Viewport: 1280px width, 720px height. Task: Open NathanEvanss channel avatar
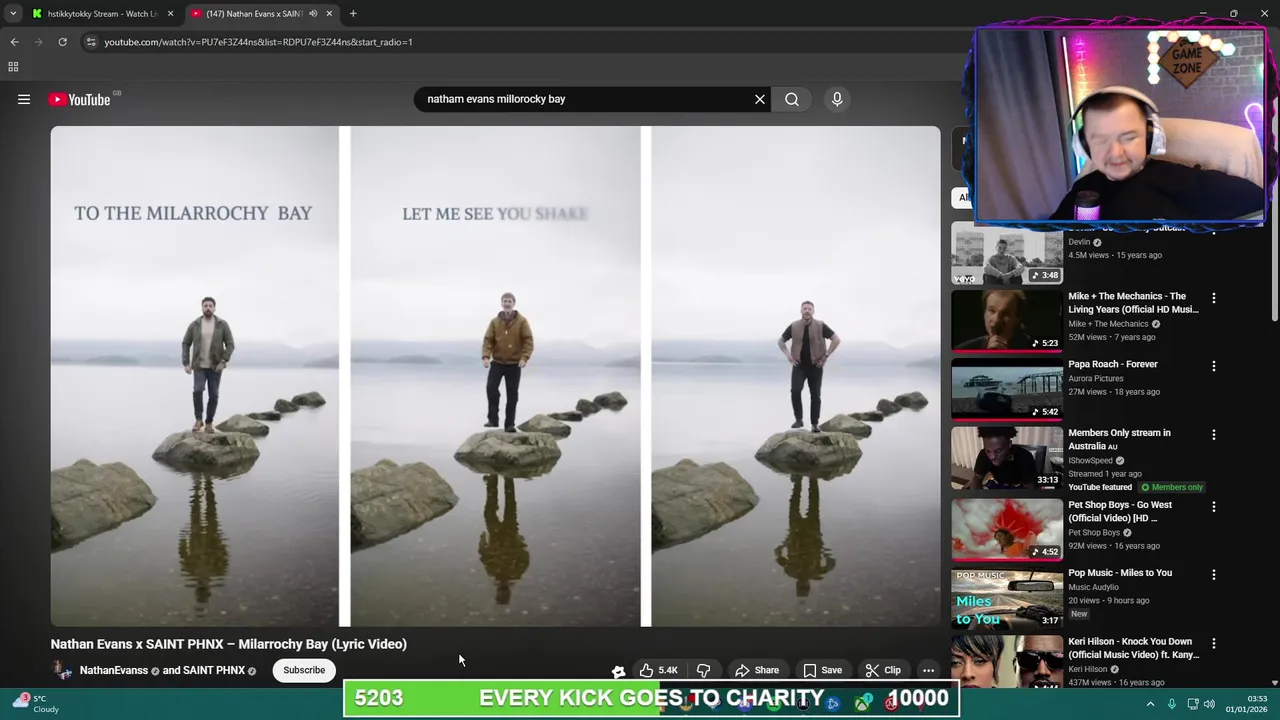[x=62, y=670]
